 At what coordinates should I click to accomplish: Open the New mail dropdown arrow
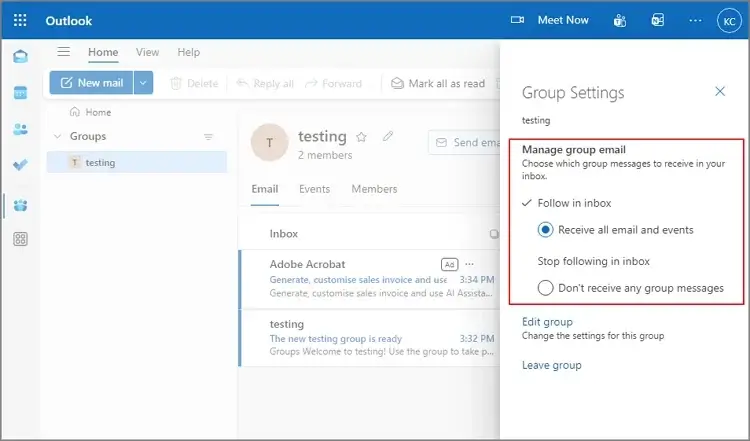click(144, 83)
